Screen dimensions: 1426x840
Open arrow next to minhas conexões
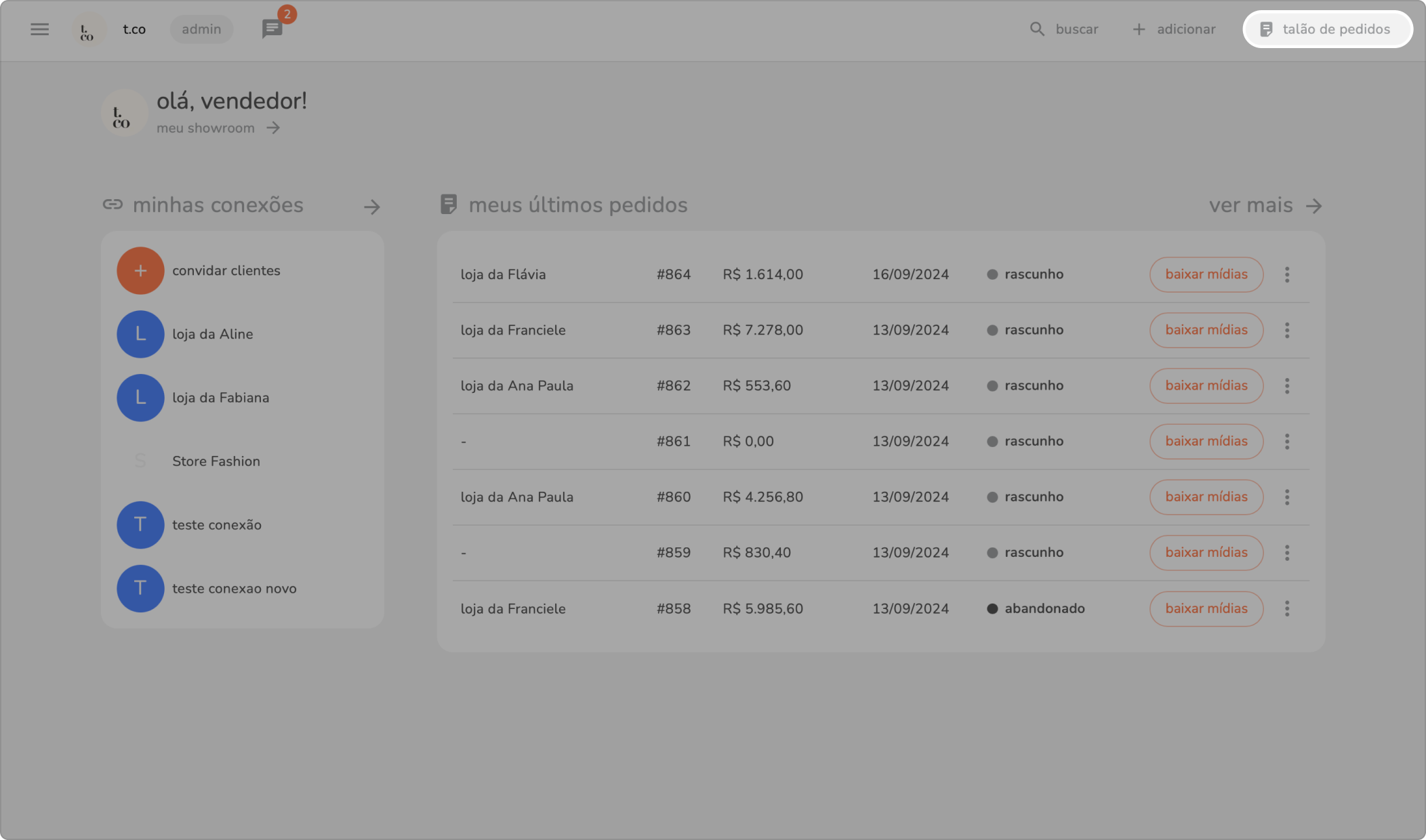point(371,207)
